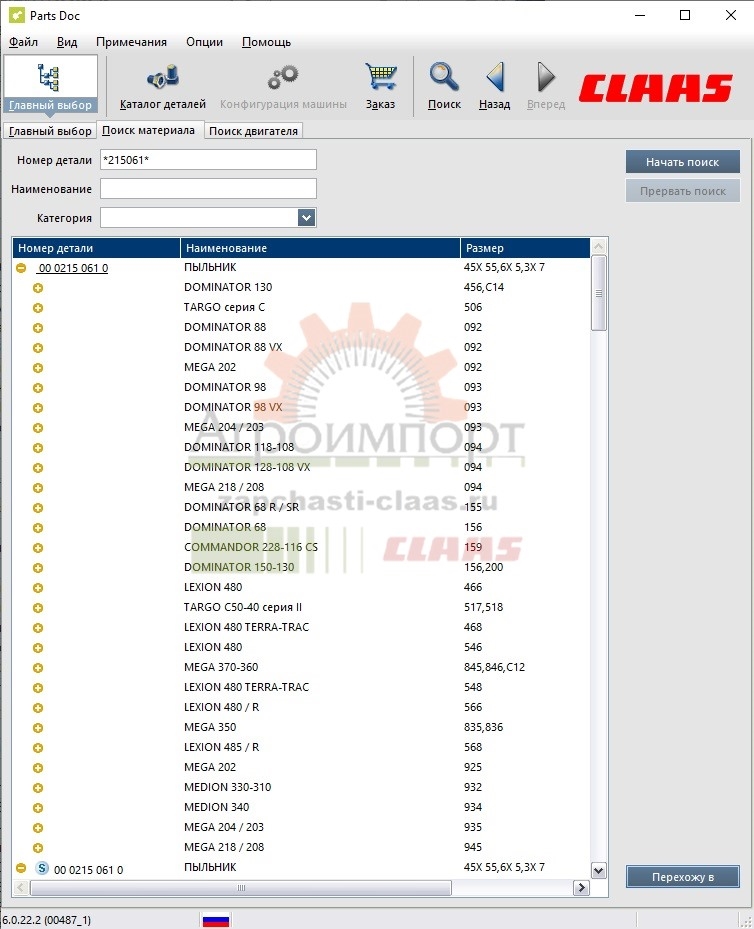Open the Примечания menu
The width and height of the screenshot is (754, 929).
[x=131, y=42]
